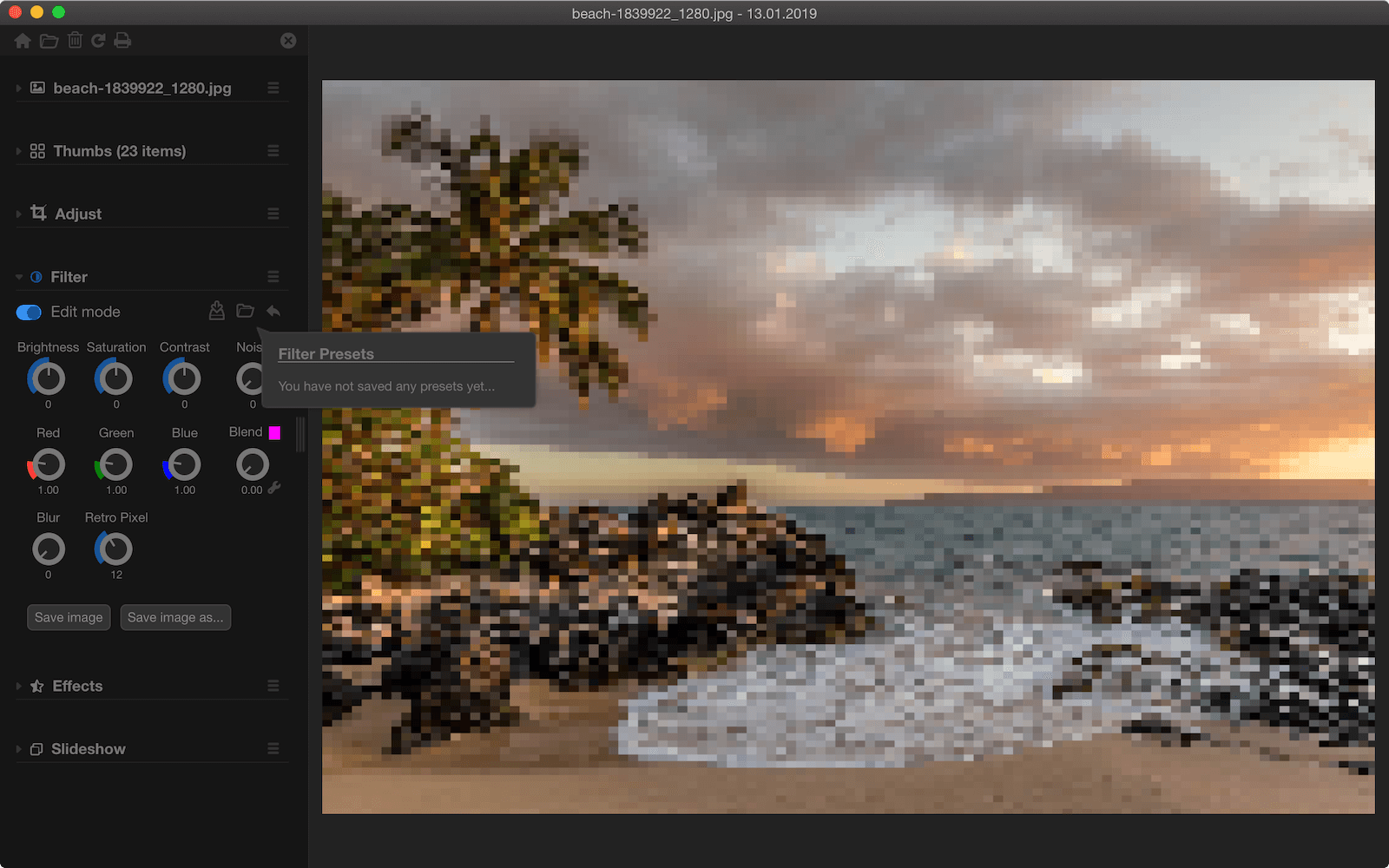
Task: Click 'You have not saved any presets yet...' text
Action: 386,386
